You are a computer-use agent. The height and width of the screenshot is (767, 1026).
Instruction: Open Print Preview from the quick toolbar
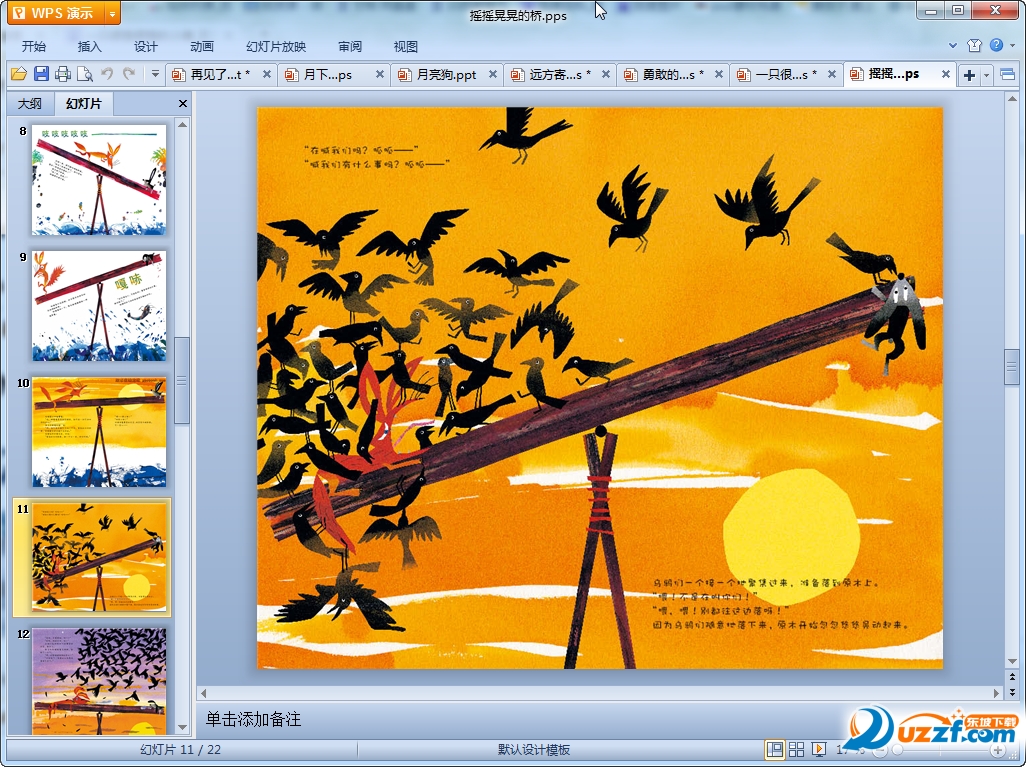(x=84, y=74)
